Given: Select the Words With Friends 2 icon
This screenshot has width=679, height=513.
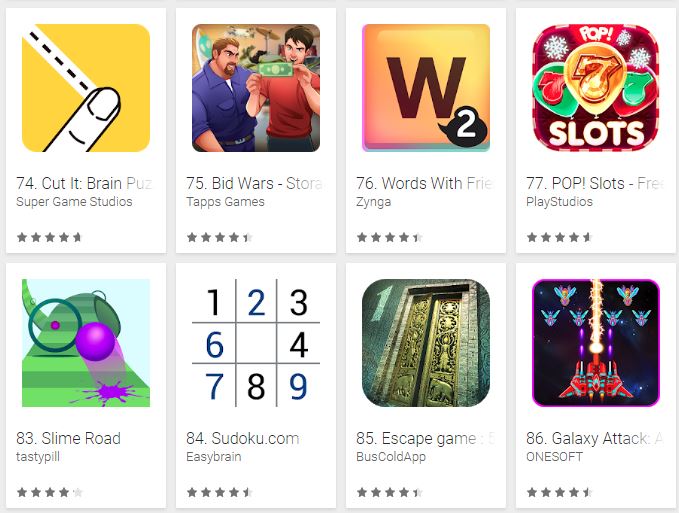Looking at the screenshot, I should coord(426,88).
